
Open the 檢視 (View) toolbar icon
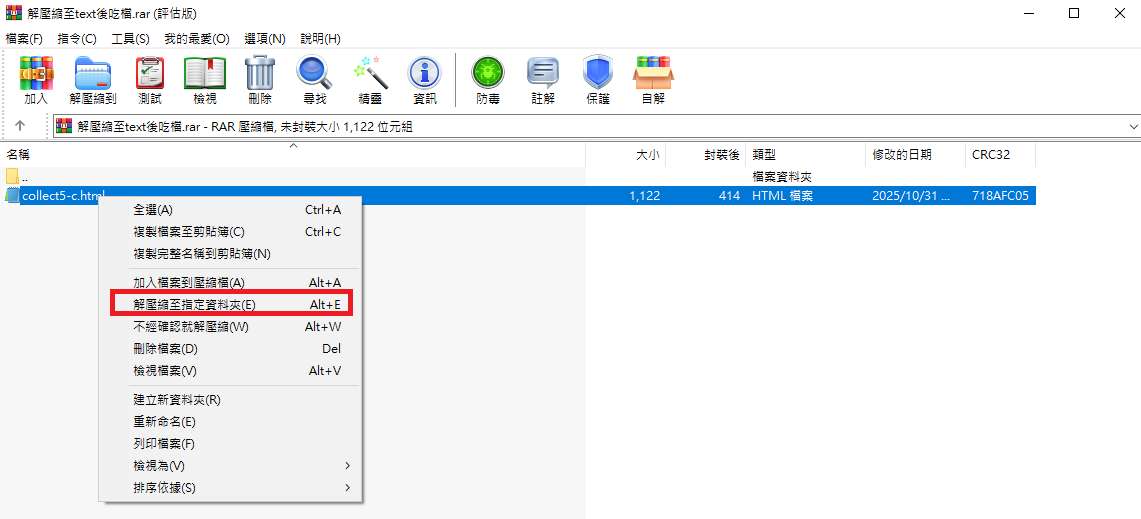coord(204,80)
